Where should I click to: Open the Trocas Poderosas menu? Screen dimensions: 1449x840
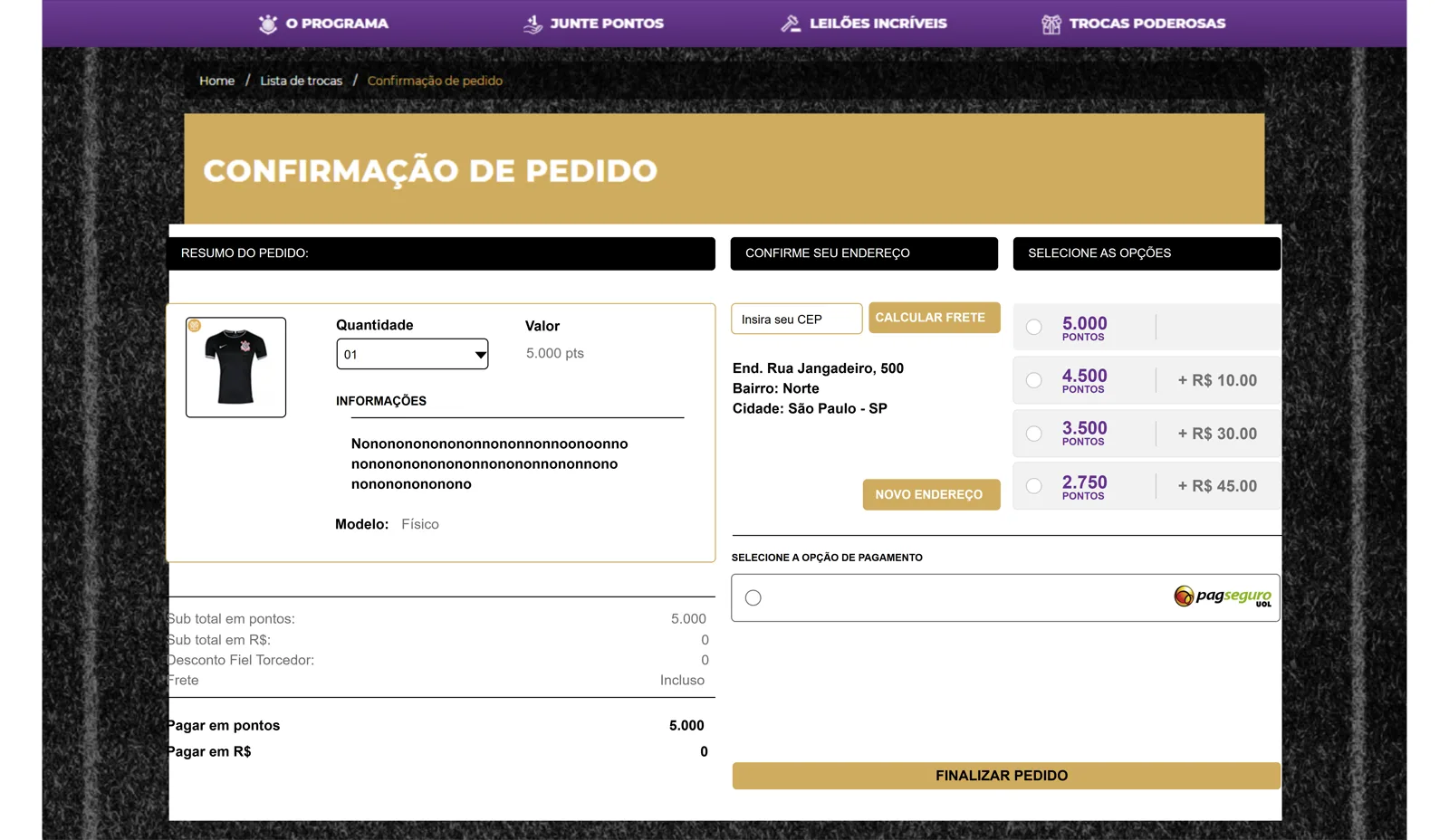tap(1147, 24)
